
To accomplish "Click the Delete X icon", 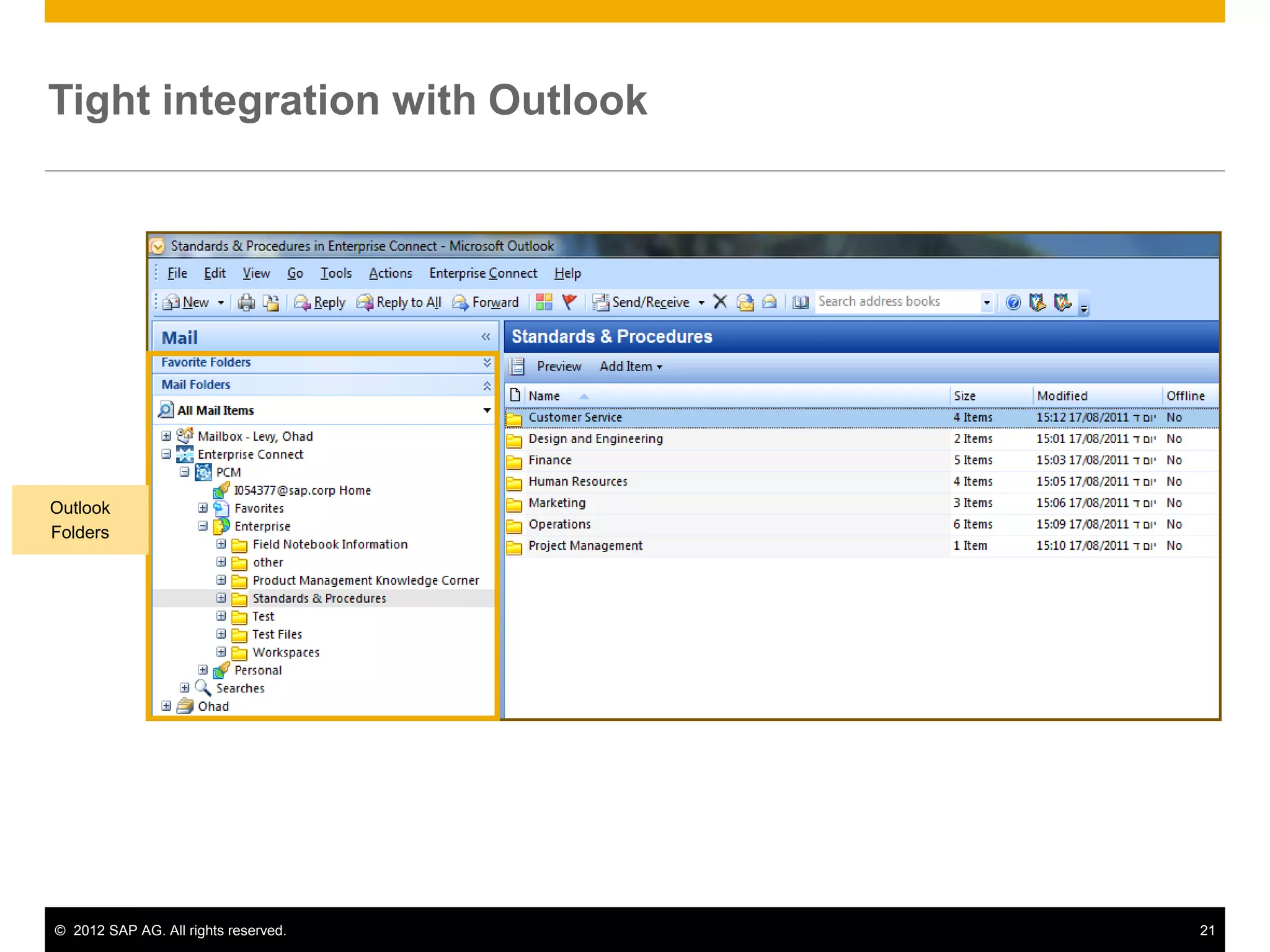I will pos(720,302).
